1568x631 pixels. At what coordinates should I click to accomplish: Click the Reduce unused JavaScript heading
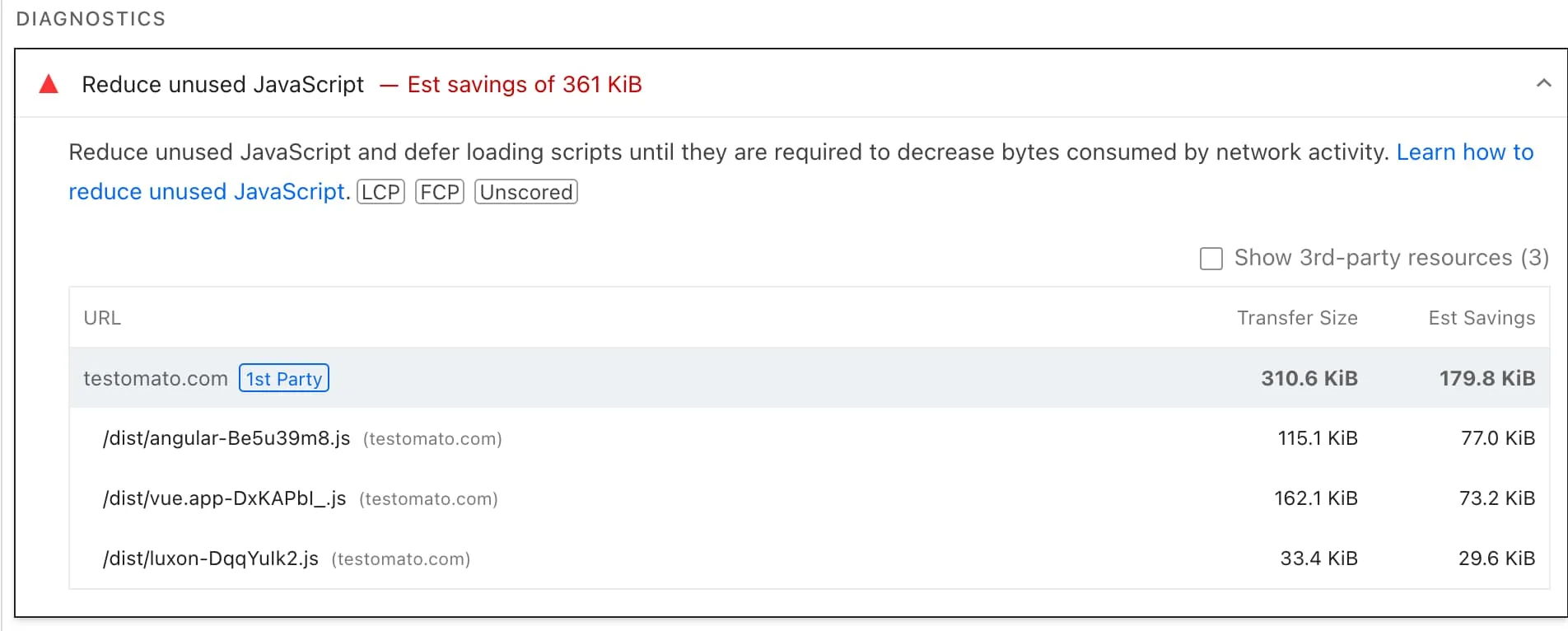[222, 84]
